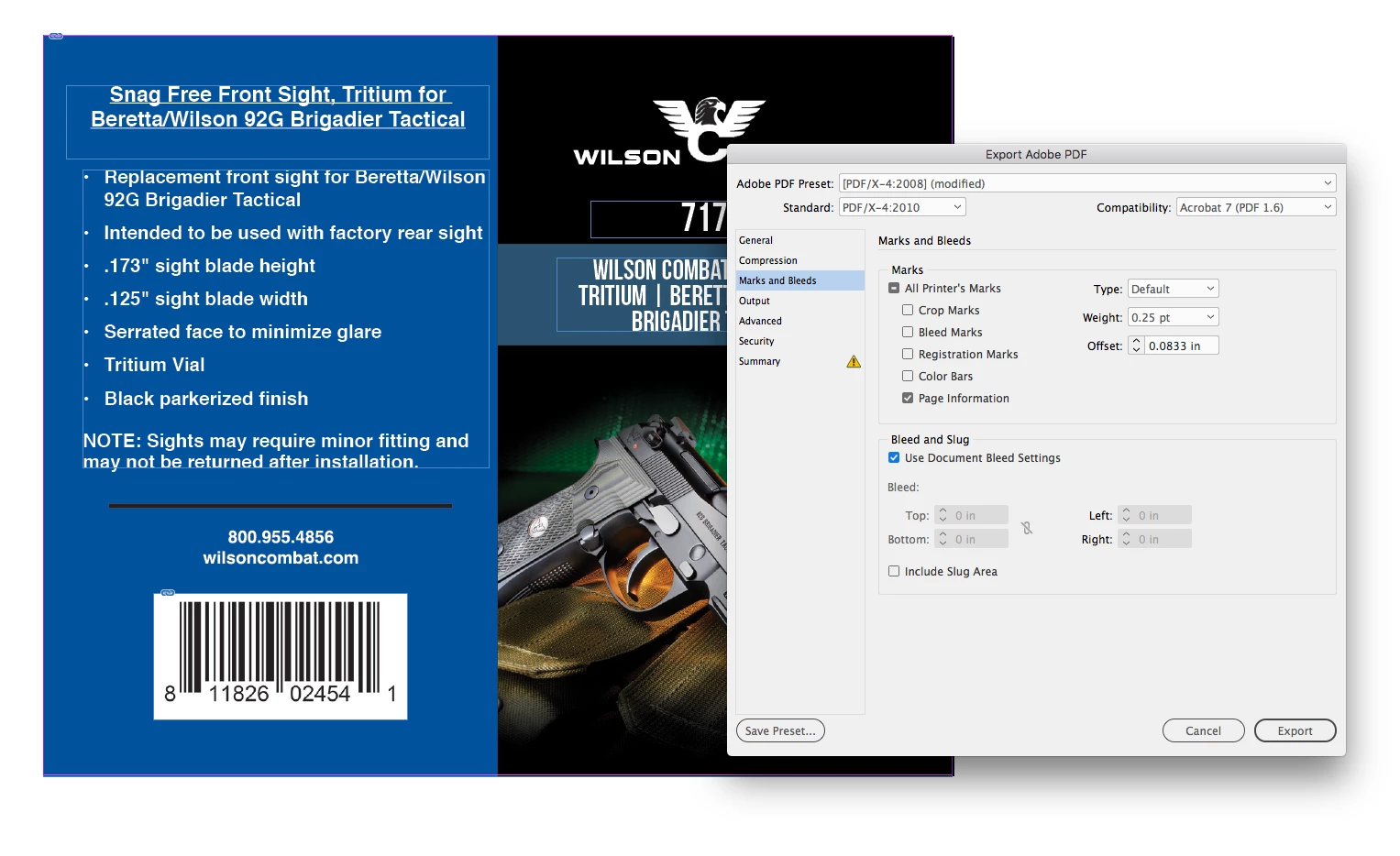This screenshot has height=856, width=1400.
Task: Click the Left bleed stepper
Action: (1126, 515)
